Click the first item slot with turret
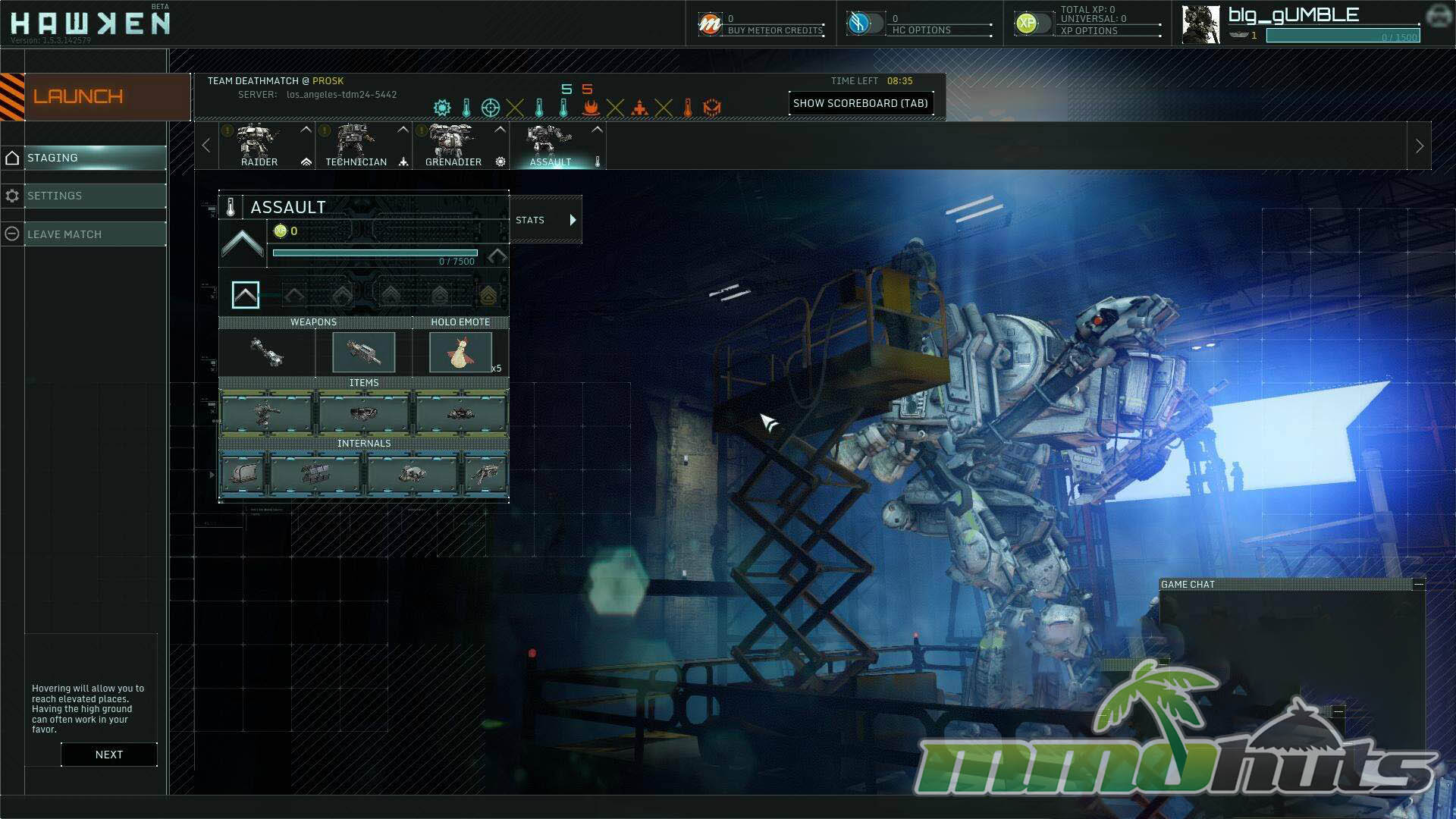This screenshot has width=1456, height=819. point(266,413)
